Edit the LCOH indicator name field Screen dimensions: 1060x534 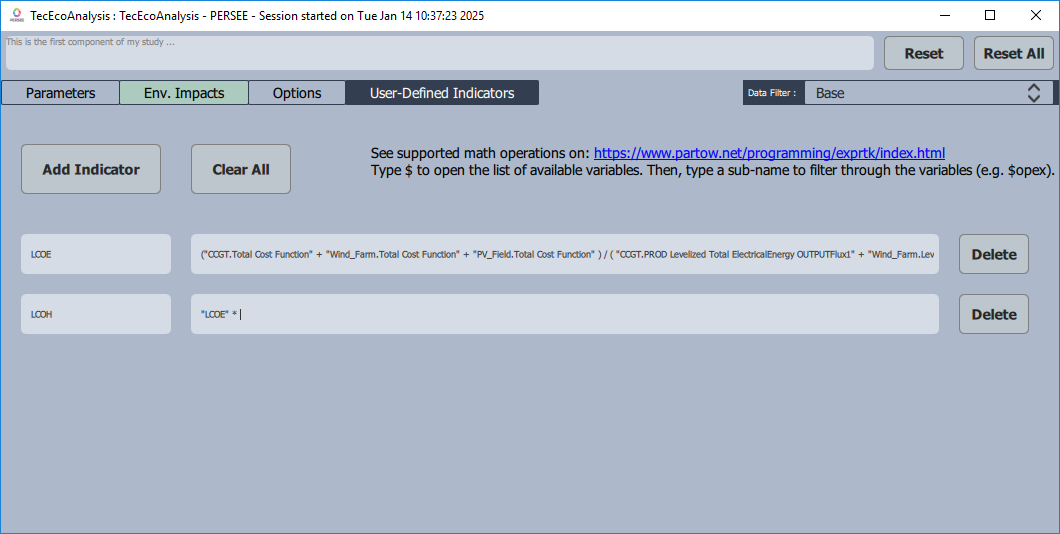pos(96,314)
